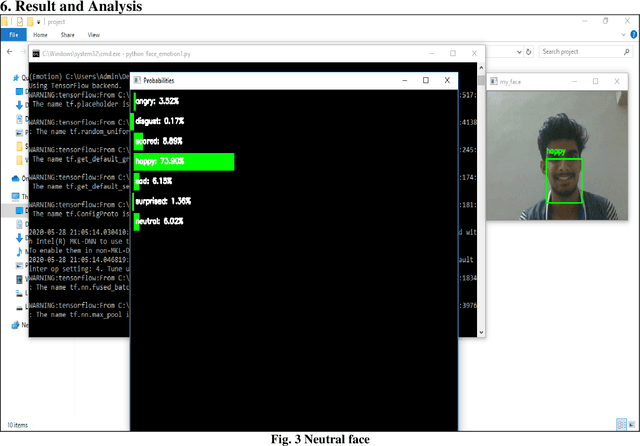Switch to the large icons view in the status bar
Image resolution: width=640 pixels, height=446 pixels.
click(x=632, y=424)
